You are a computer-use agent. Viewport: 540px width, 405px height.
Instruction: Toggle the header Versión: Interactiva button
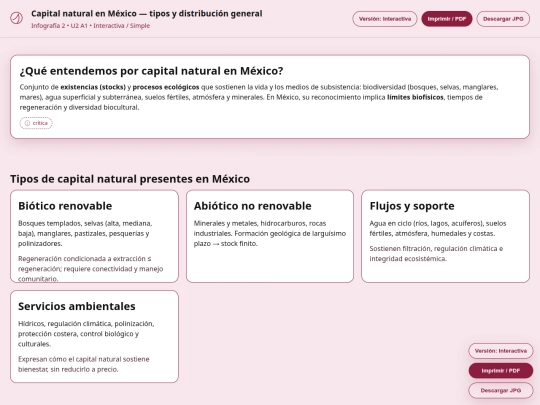pyautogui.click(x=385, y=19)
